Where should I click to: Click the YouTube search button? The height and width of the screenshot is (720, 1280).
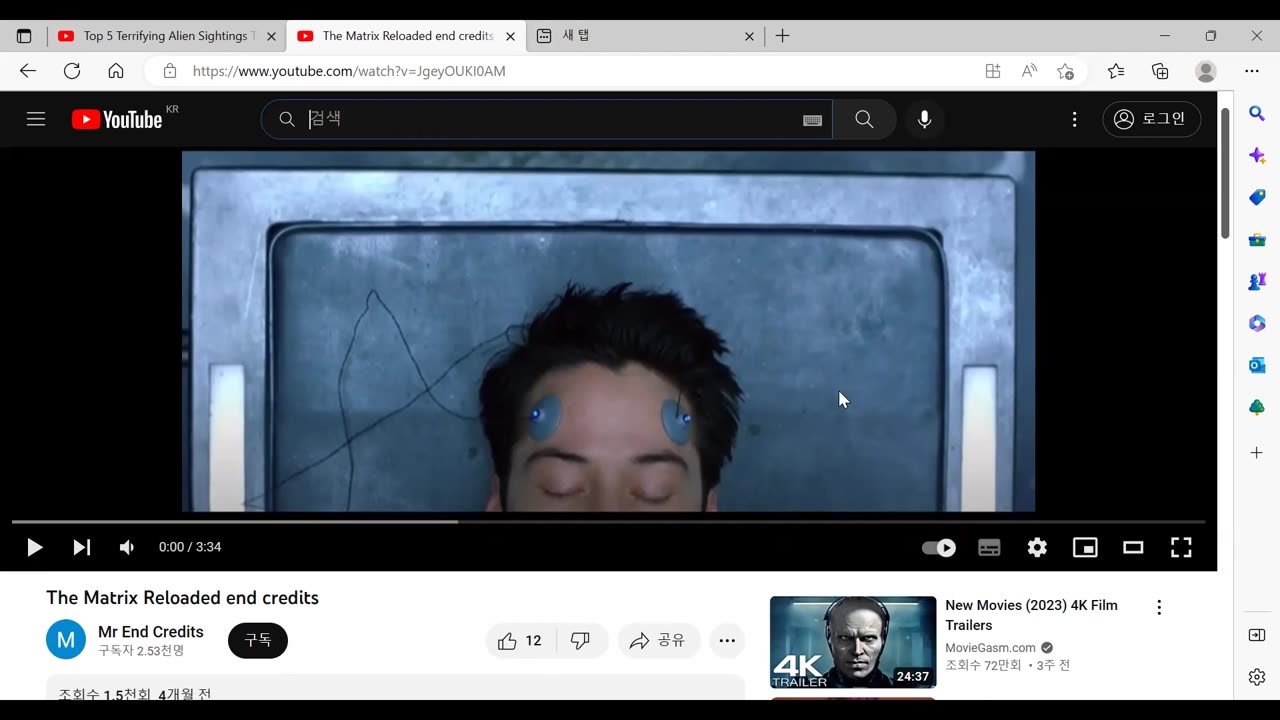(864, 119)
